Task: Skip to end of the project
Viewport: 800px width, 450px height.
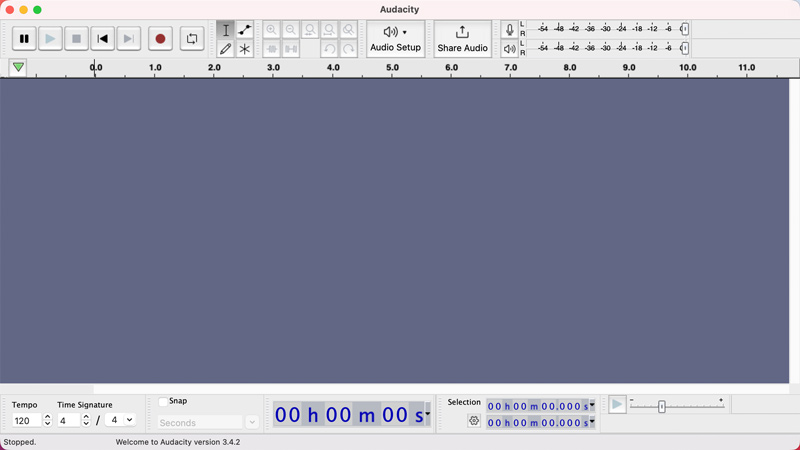Action: pos(129,39)
